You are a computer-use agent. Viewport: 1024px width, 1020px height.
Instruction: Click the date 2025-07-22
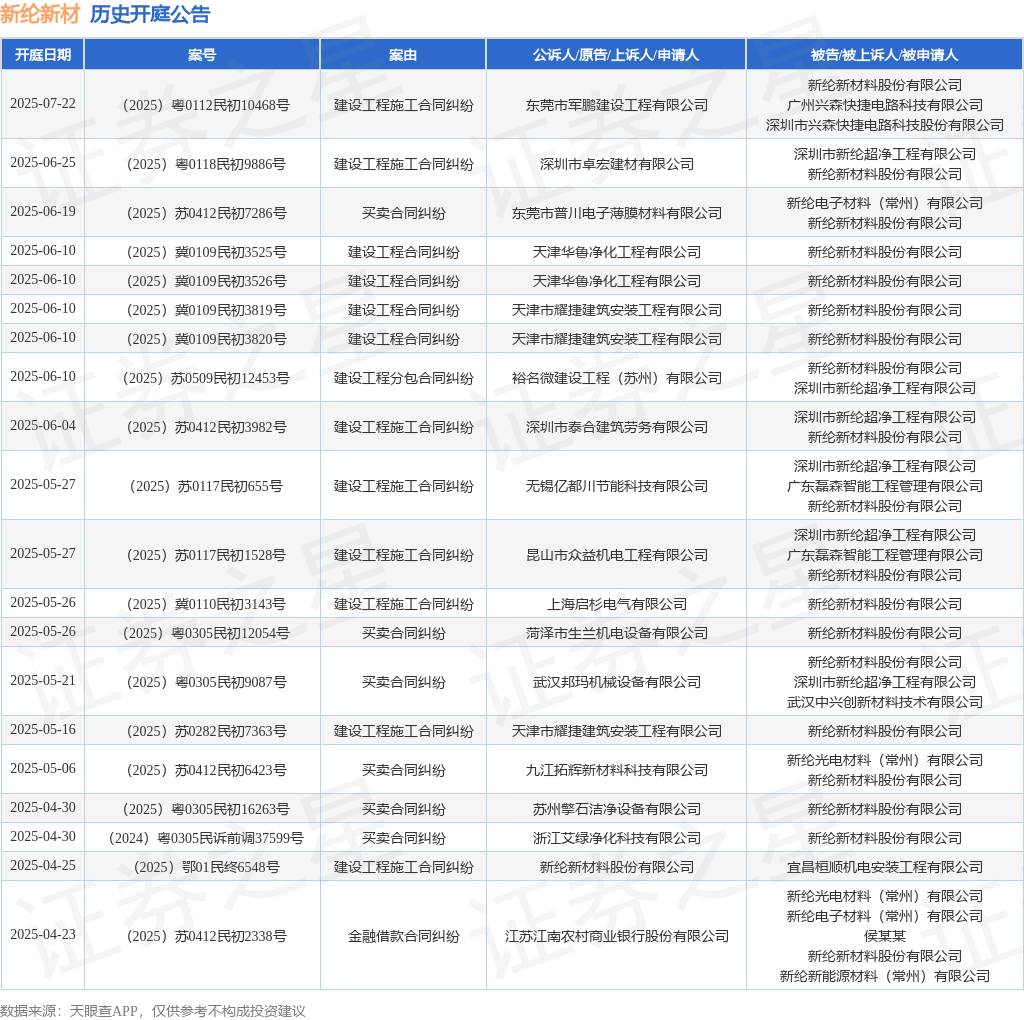pyautogui.click(x=43, y=104)
